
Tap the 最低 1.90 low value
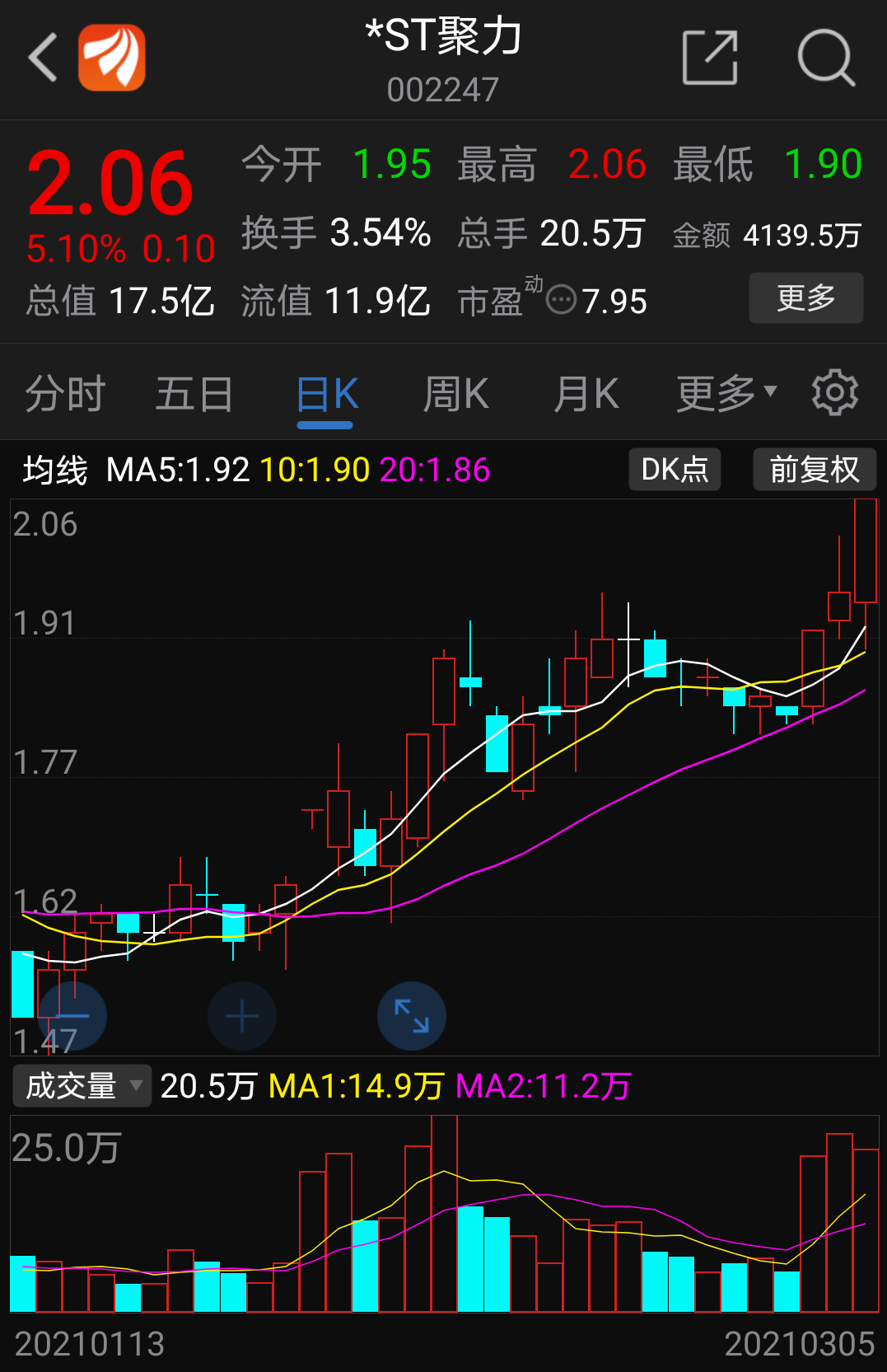click(768, 164)
